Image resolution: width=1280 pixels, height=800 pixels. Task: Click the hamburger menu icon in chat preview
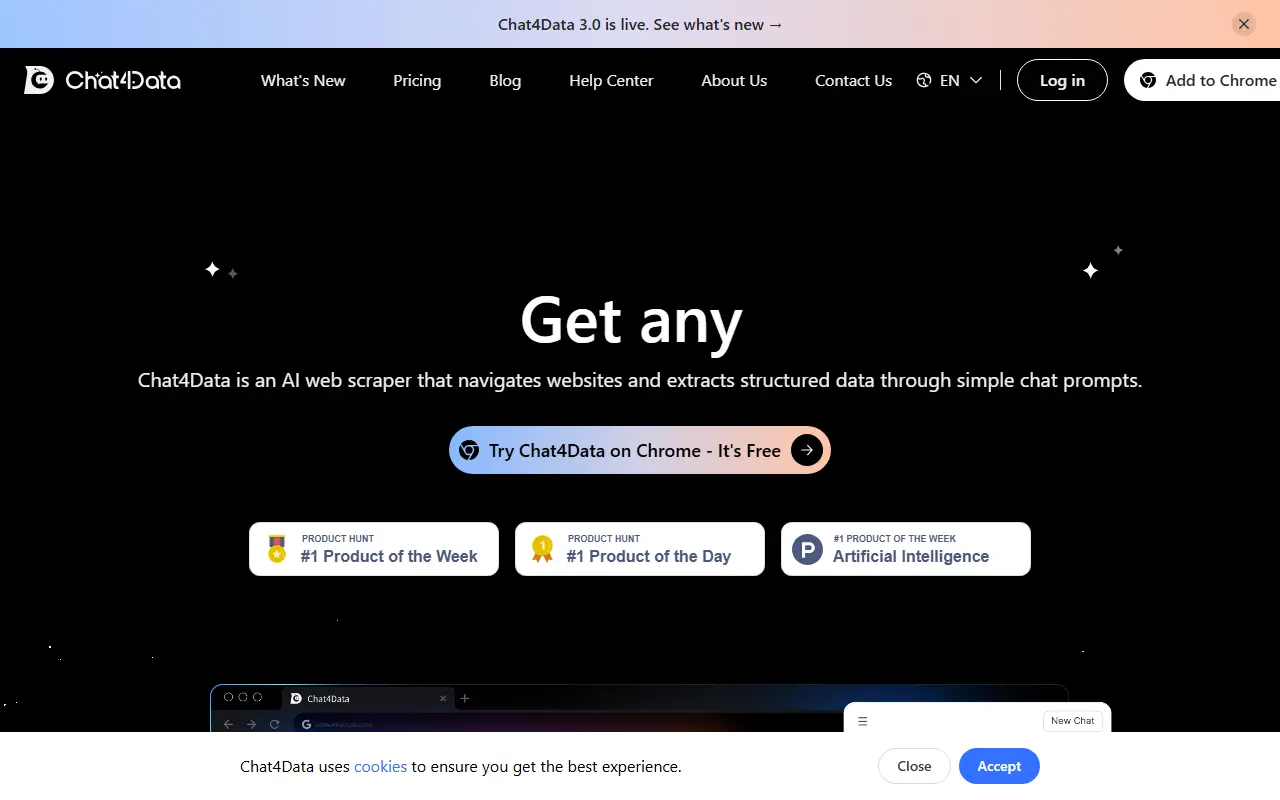(x=863, y=721)
